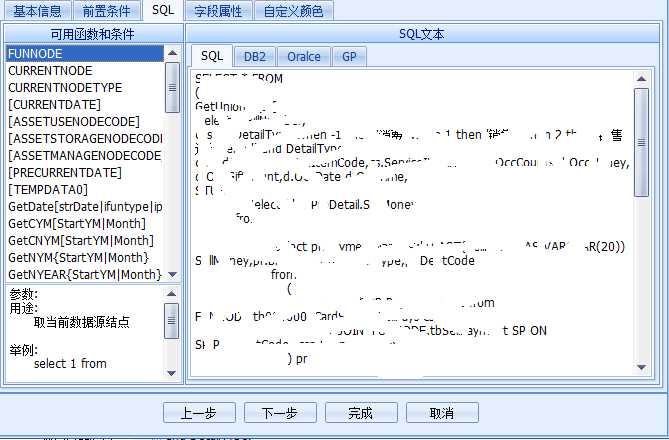
Task: Open the 字段属性 tab
Action: (218, 11)
